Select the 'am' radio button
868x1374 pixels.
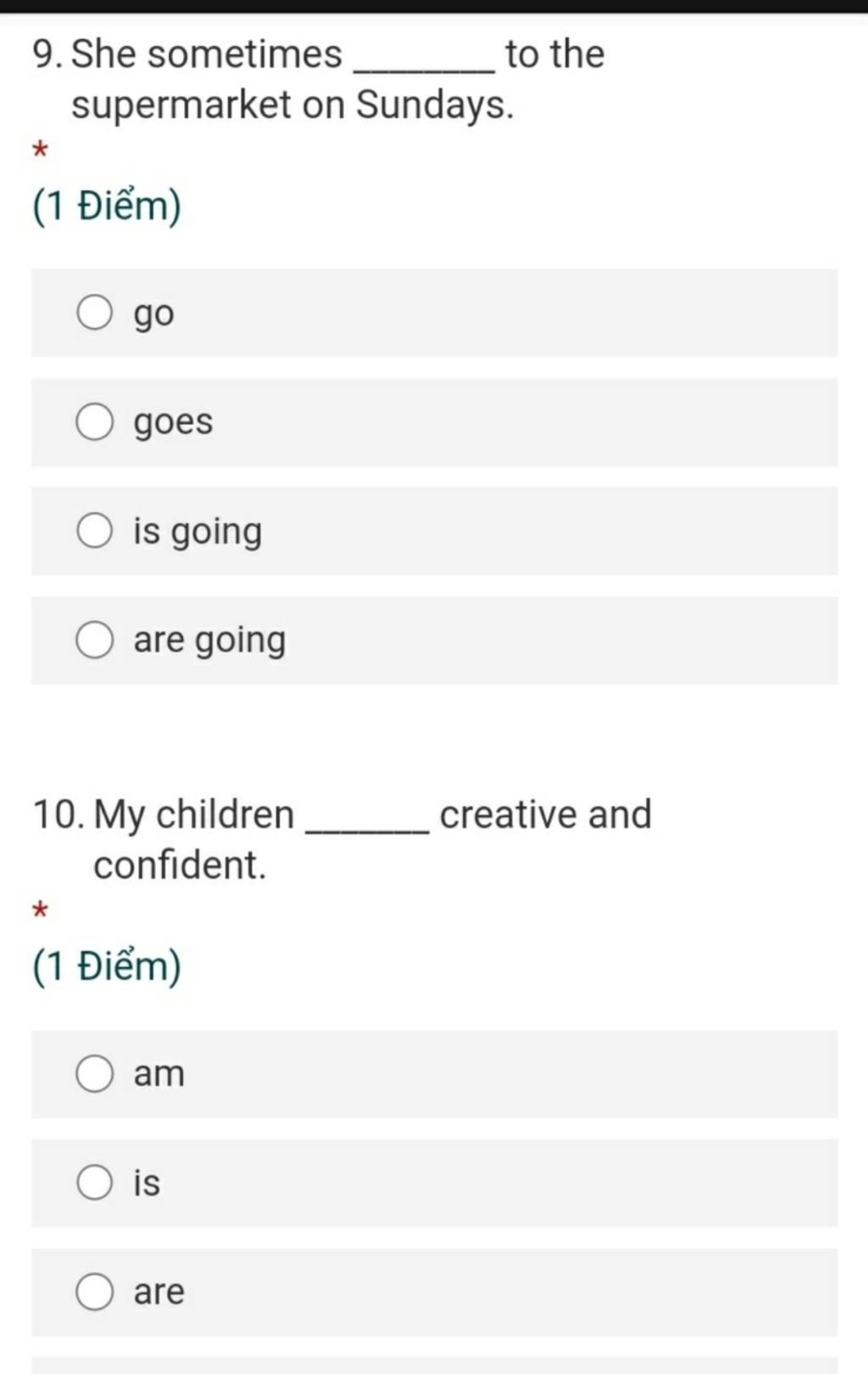[x=94, y=1074]
